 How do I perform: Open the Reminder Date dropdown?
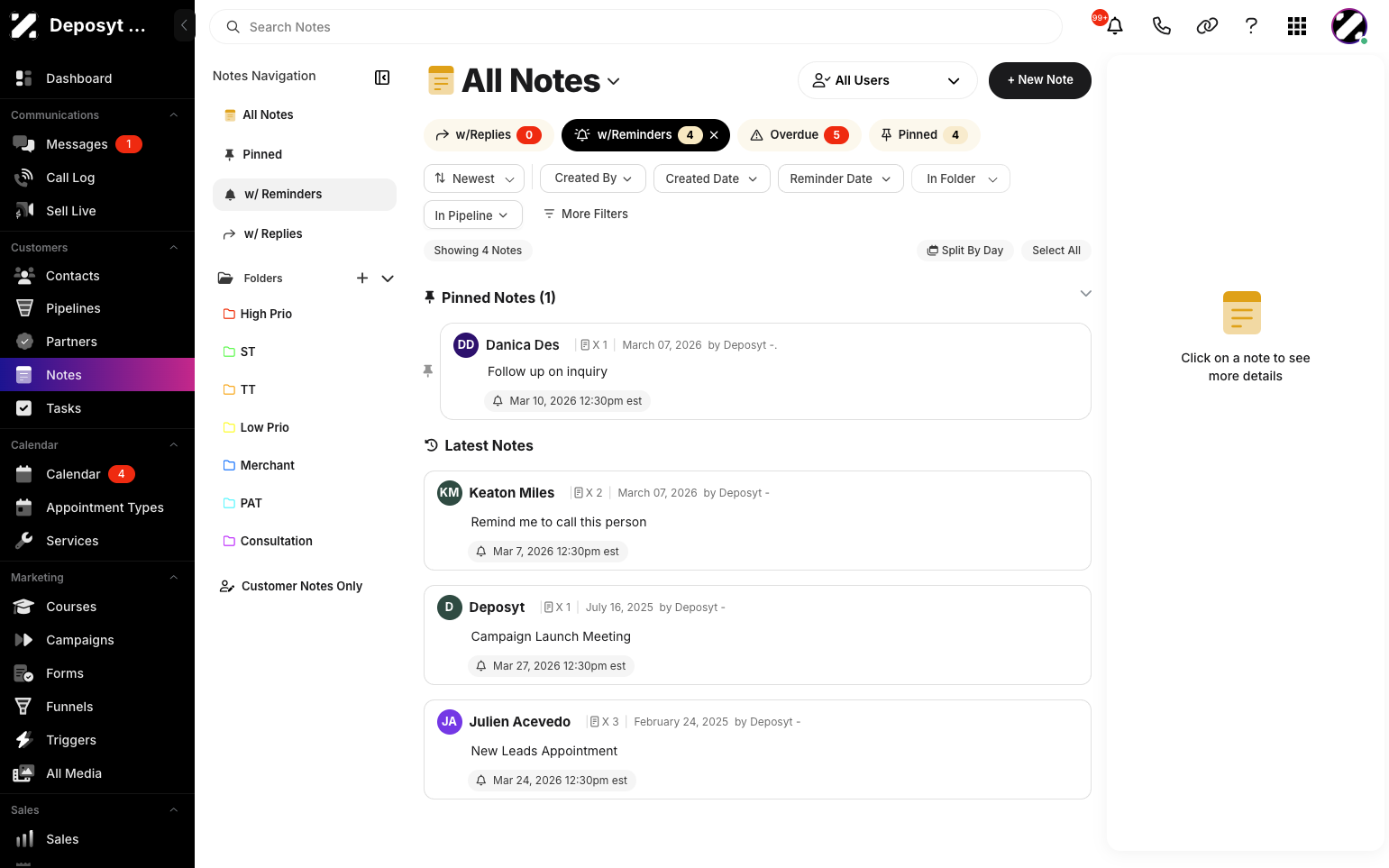[x=840, y=178]
